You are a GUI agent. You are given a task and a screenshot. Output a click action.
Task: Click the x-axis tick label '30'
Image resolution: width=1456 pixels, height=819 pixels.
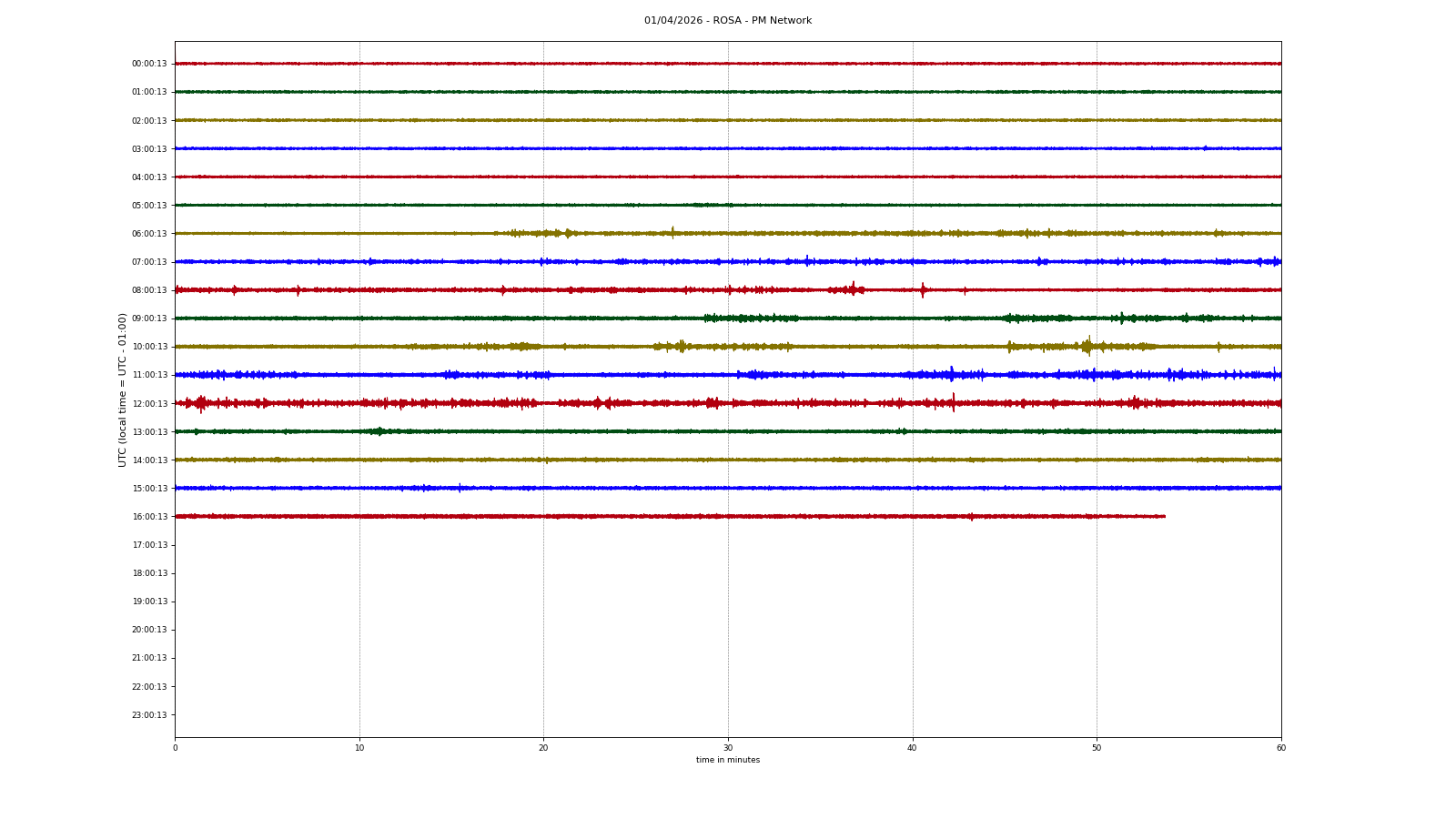point(728,748)
